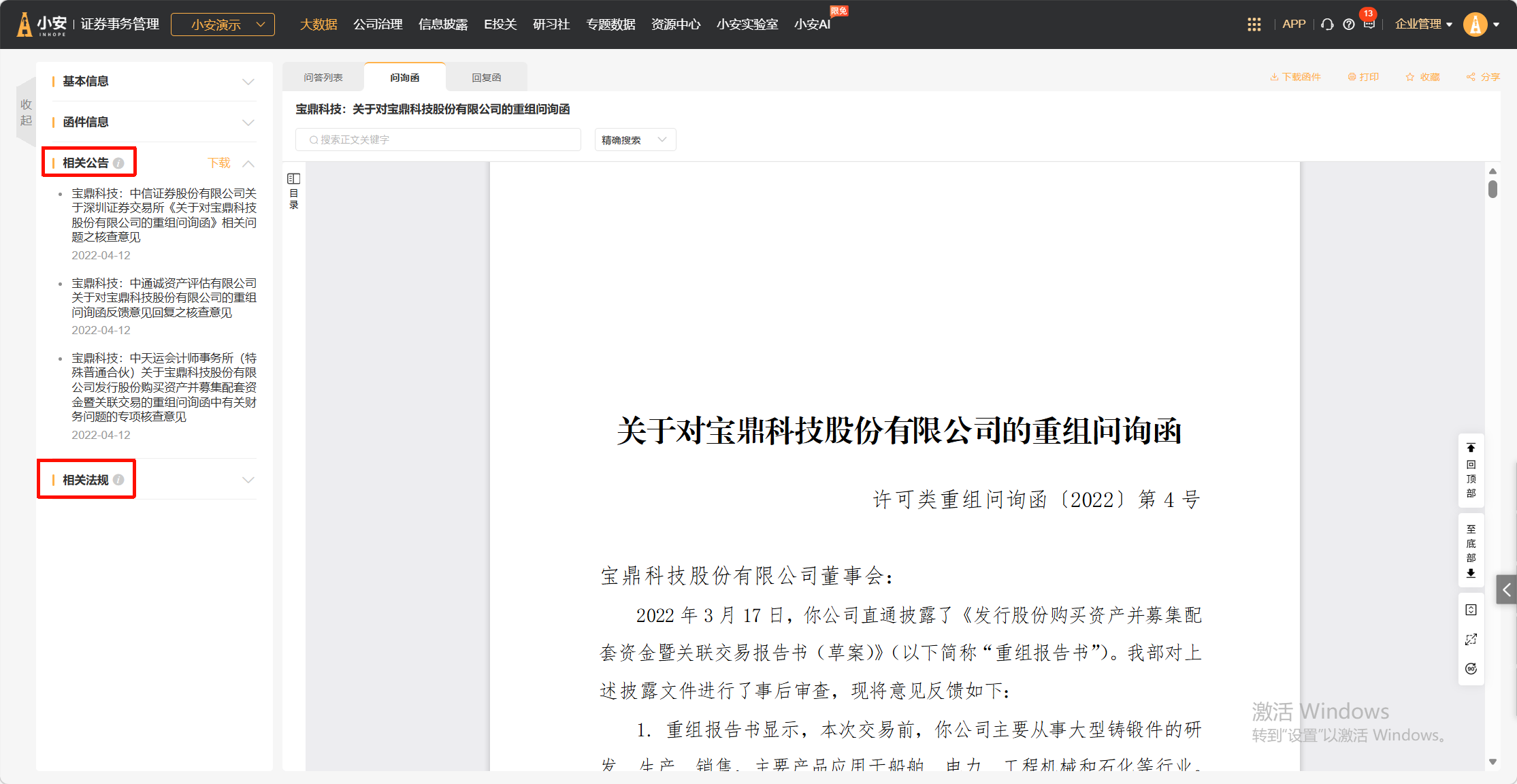
Task: Click the customer service headset icon
Action: [x=1327, y=24]
